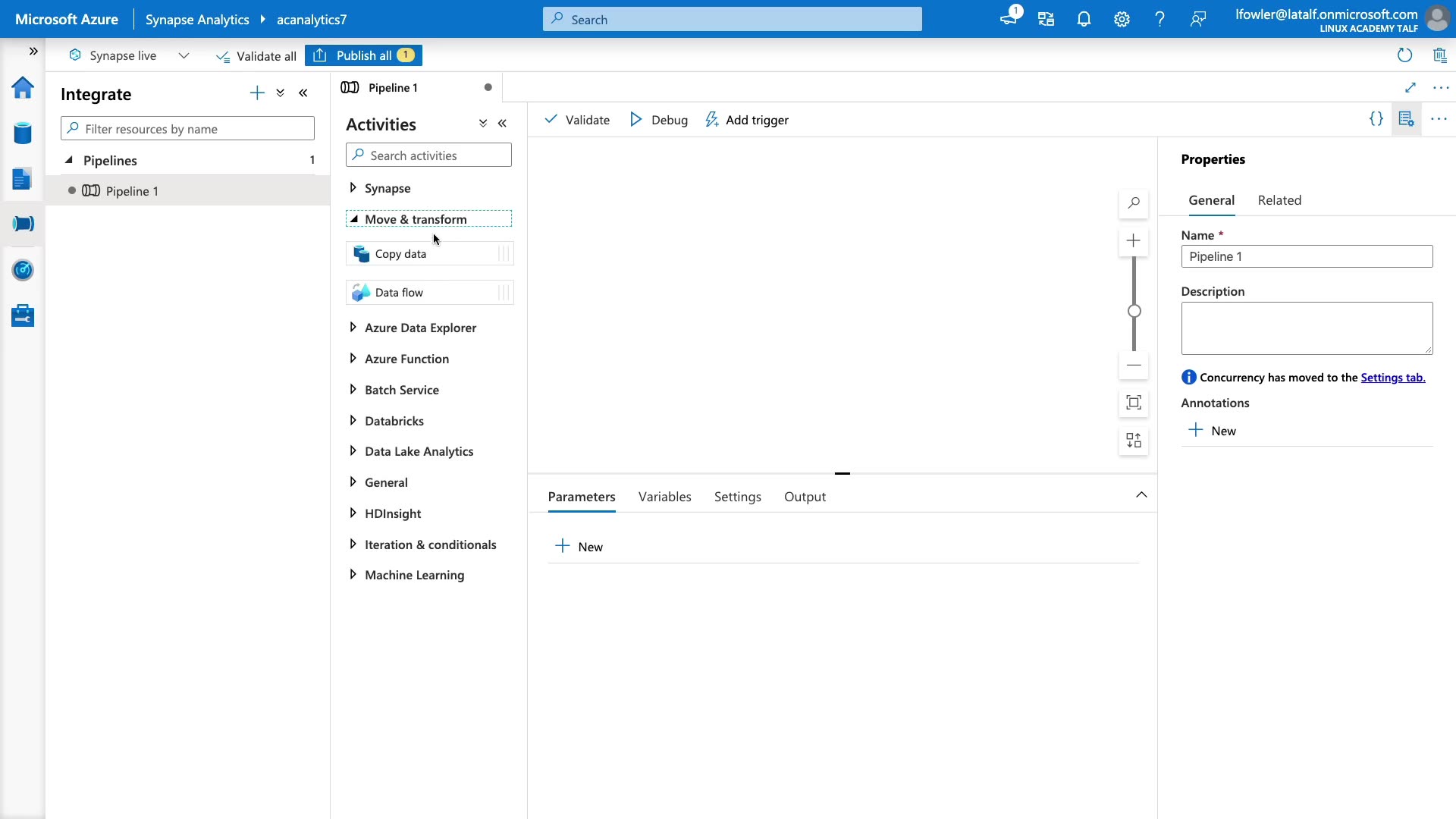This screenshot has width=1456, height=819.
Task: Collapse the Move & transform group
Action: tap(354, 219)
